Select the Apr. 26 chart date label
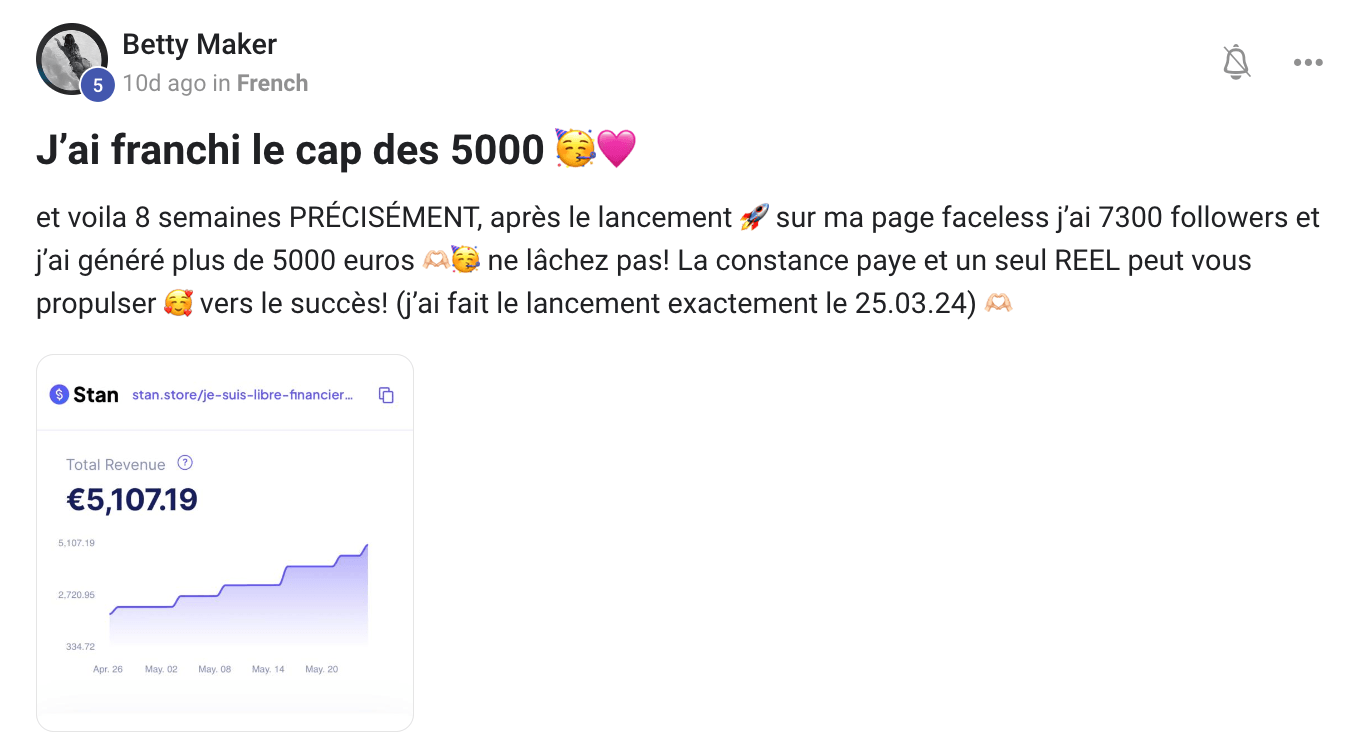The width and height of the screenshot is (1362, 748). [108, 669]
